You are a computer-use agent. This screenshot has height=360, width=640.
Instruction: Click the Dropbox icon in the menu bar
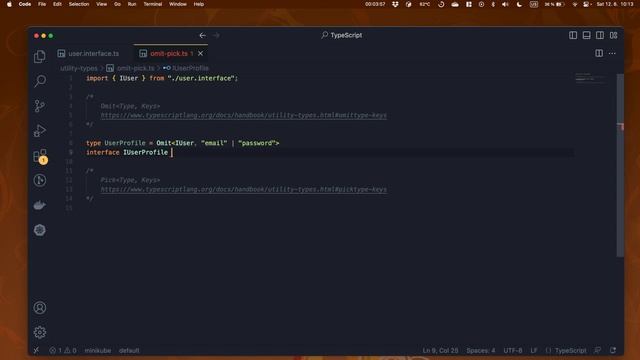(395, 4)
